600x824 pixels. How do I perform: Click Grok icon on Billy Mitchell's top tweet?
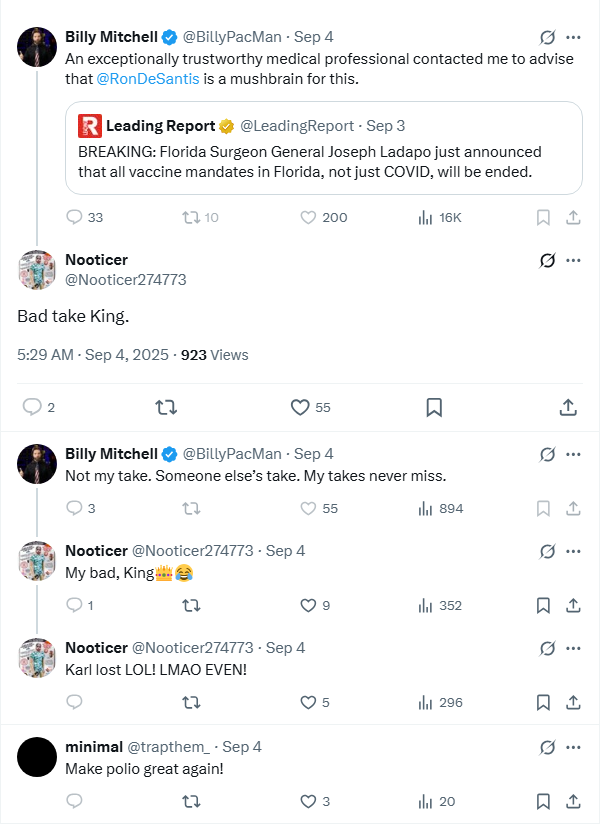click(547, 37)
